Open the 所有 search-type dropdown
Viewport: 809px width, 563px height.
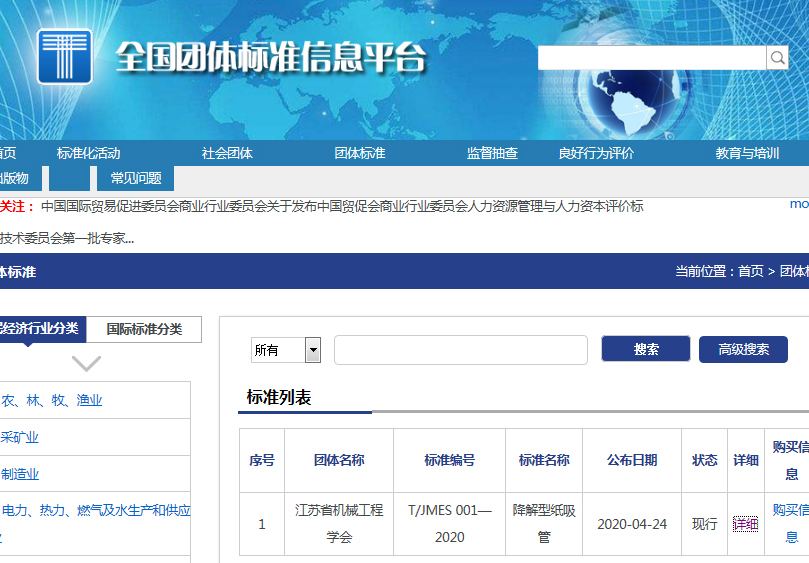coord(286,350)
